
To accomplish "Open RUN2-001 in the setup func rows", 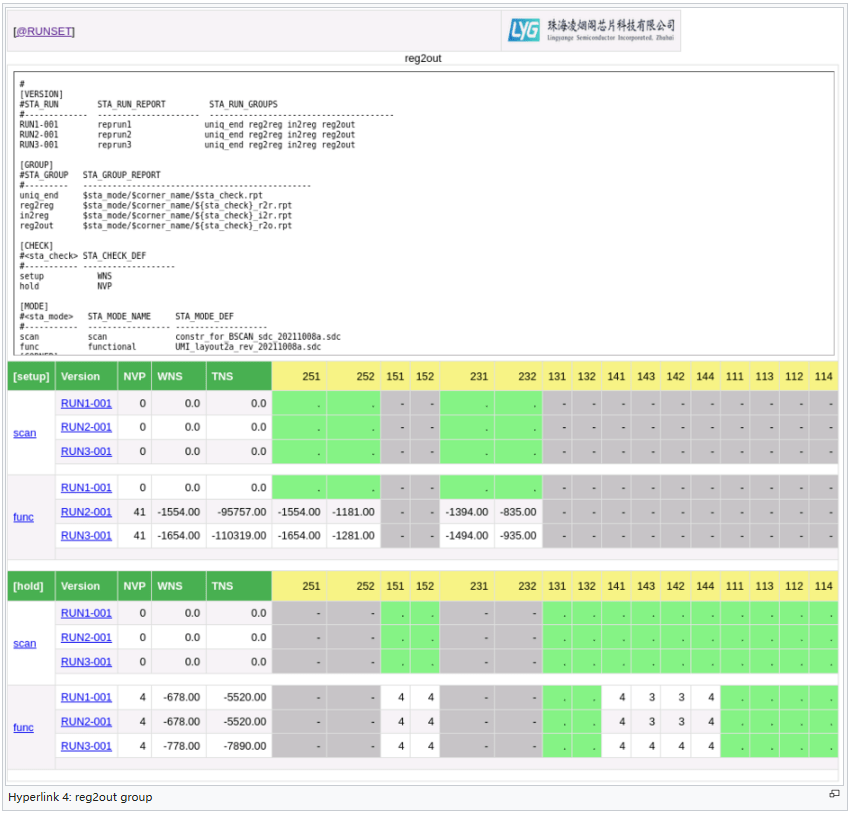I will click(x=86, y=511).
